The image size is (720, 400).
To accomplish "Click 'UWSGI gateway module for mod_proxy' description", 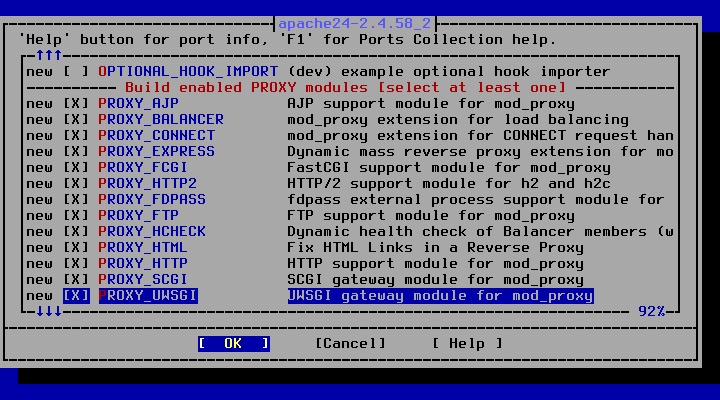I will (x=440, y=296).
